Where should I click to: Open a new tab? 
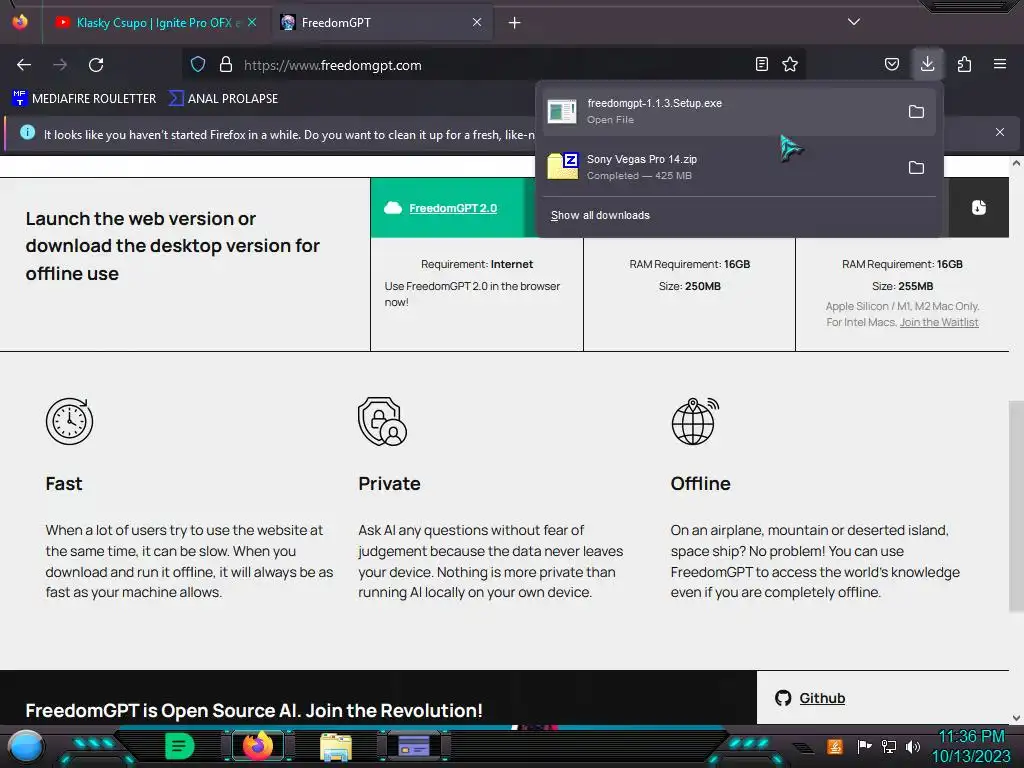click(515, 23)
